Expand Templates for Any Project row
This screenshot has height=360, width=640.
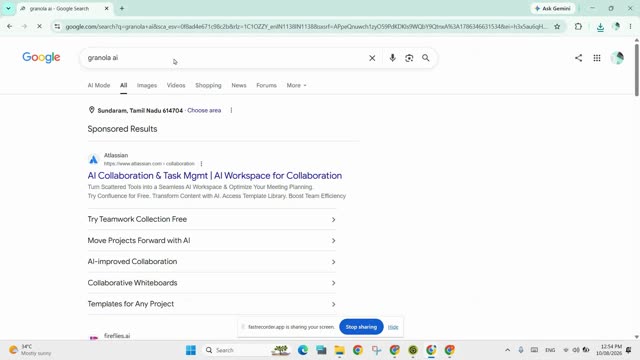coord(212,304)
